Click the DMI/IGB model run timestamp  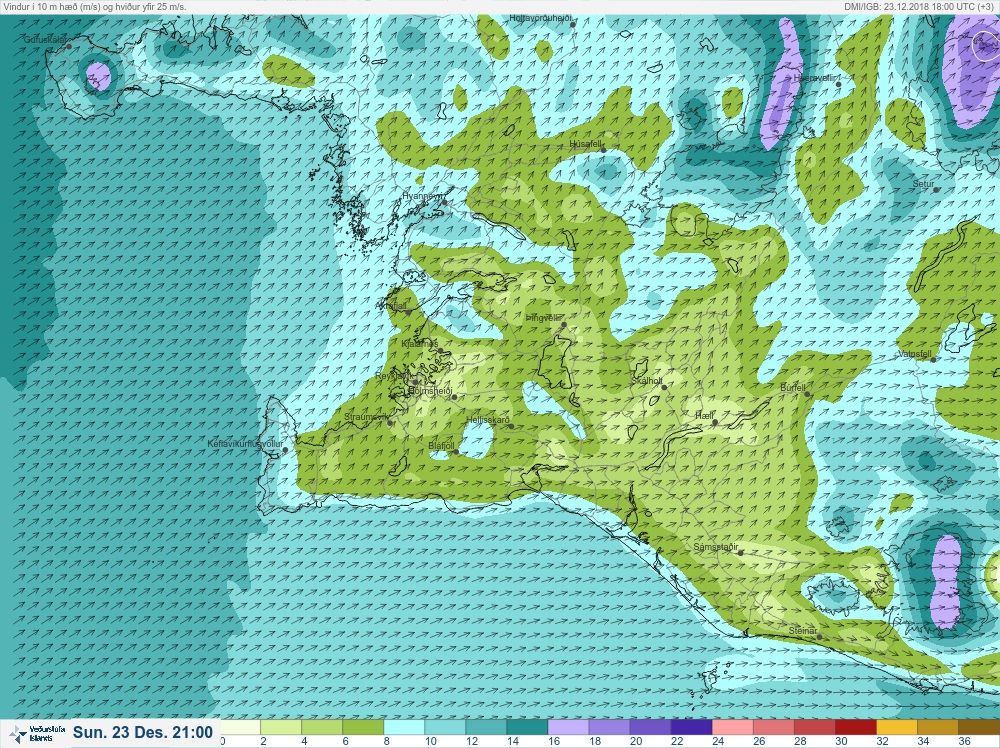(920, 6)
